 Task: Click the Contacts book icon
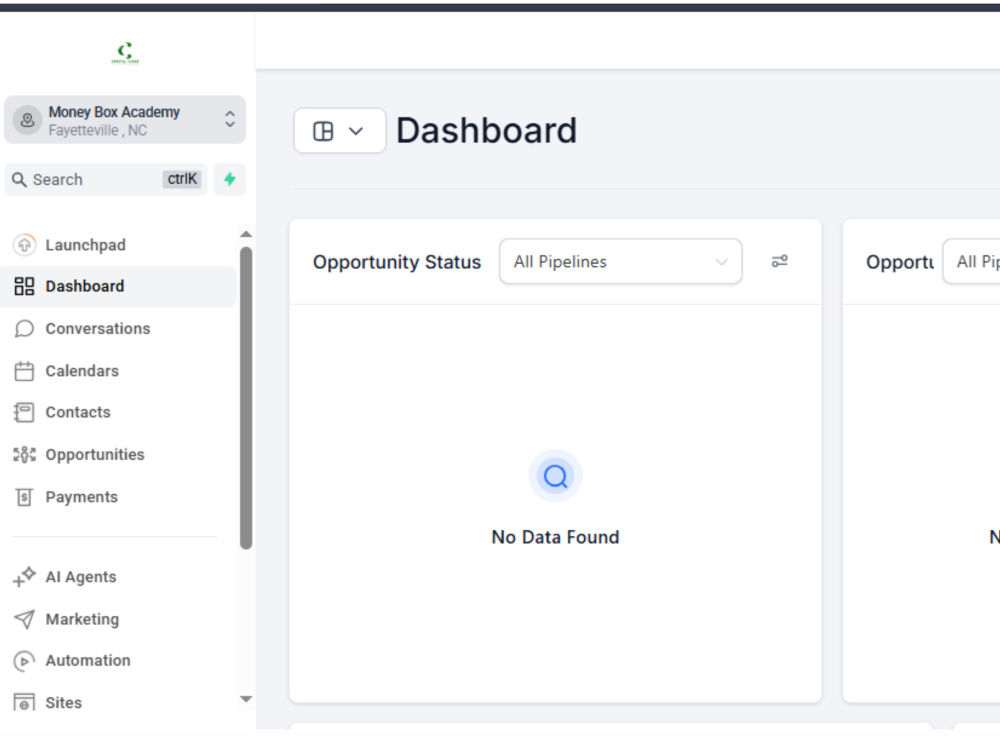click(24, 413)
